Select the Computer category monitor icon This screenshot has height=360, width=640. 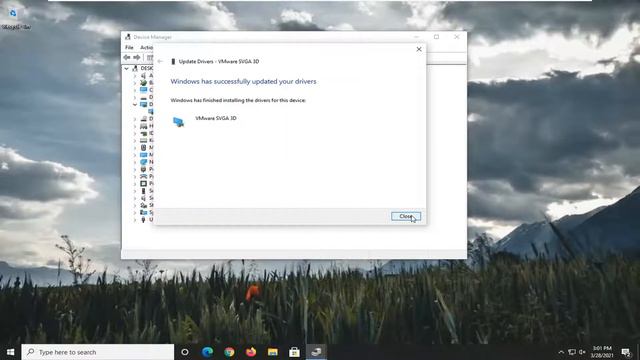tap(143, 90)
